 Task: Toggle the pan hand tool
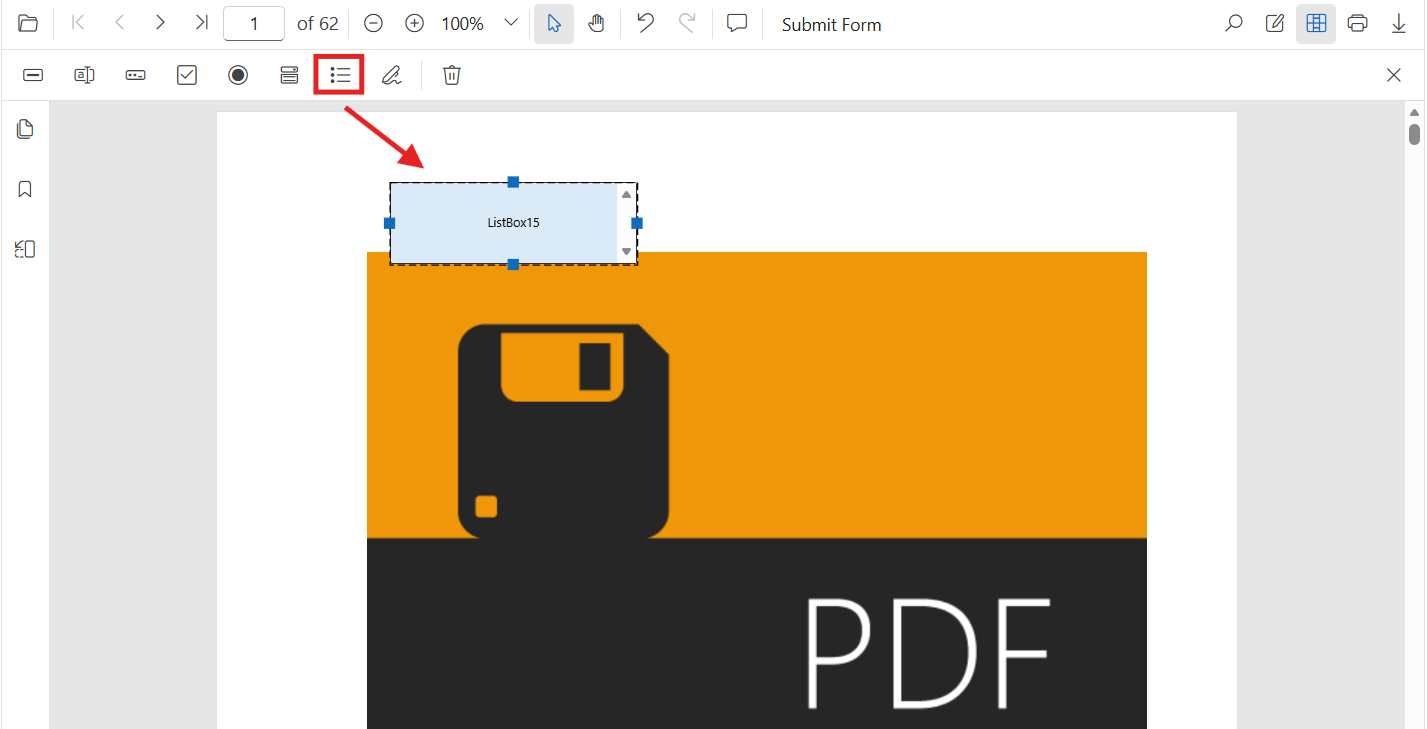[596, 24]
